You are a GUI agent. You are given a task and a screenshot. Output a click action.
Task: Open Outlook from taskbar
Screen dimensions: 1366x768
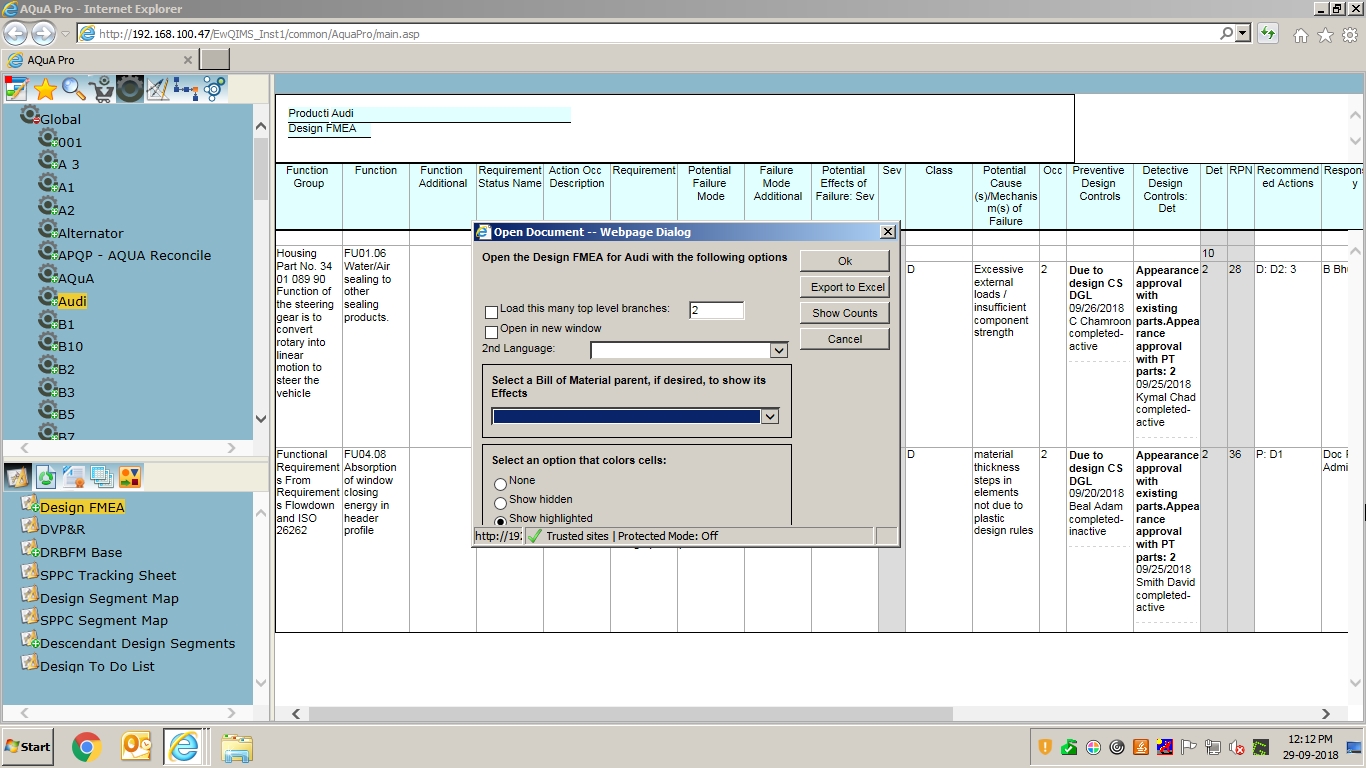click(x=136, y=747)
